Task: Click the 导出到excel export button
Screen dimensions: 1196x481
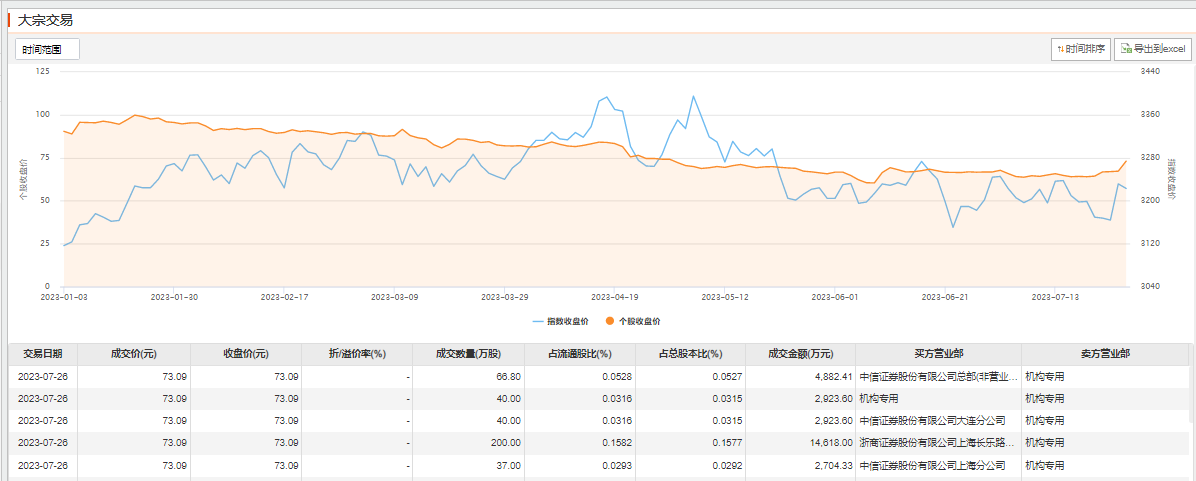Action: point(1152,49)
